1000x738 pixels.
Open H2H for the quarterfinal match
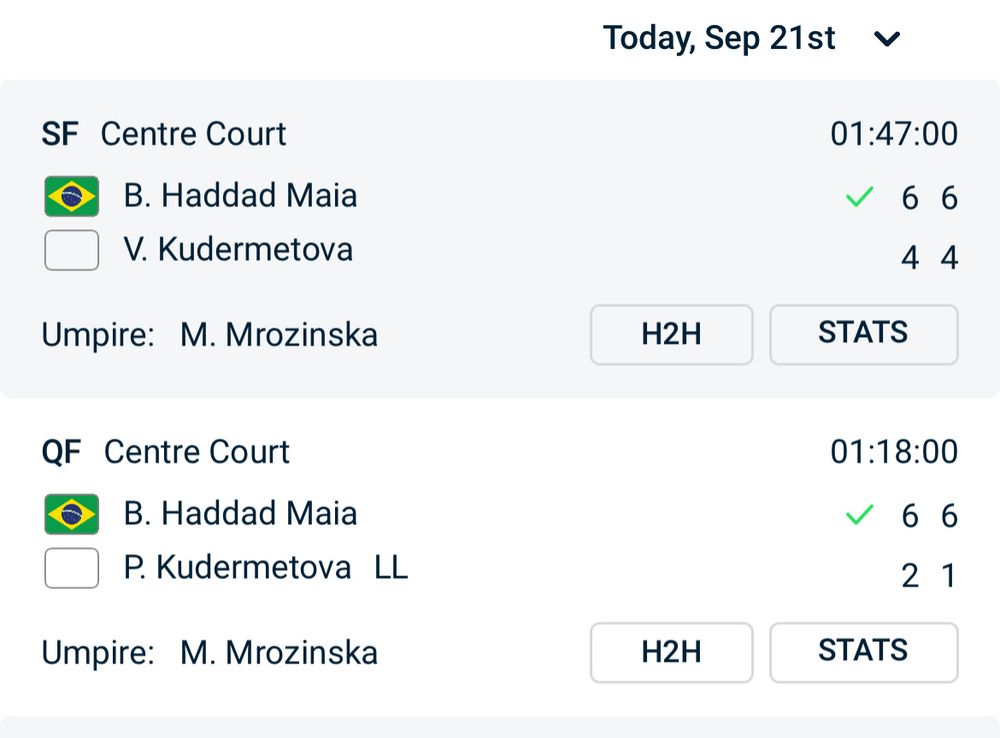(x=671, y=652)
